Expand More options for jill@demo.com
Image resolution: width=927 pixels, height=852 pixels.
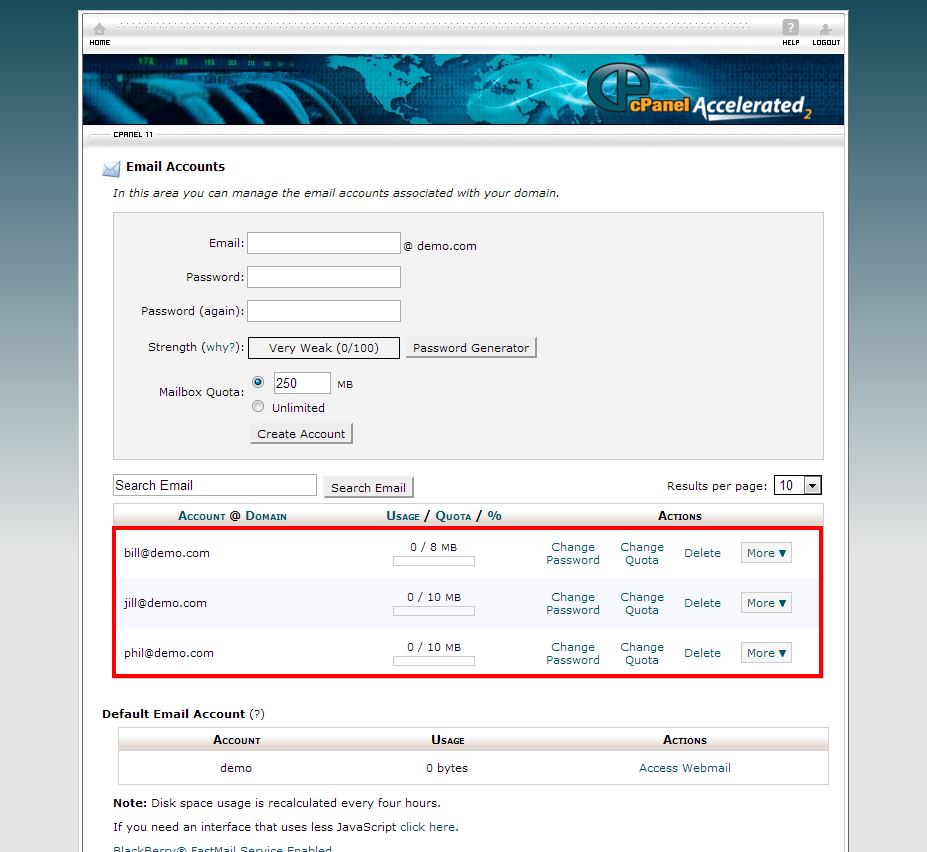(x=766, y=603)
